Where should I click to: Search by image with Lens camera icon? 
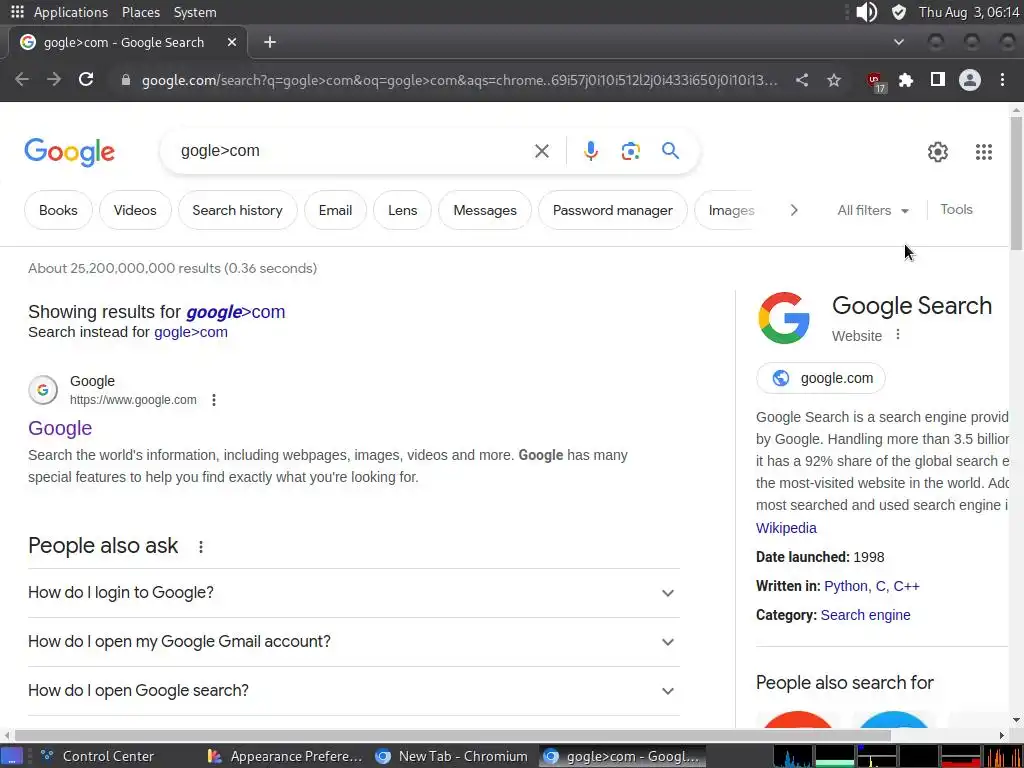tap(630, 152)
